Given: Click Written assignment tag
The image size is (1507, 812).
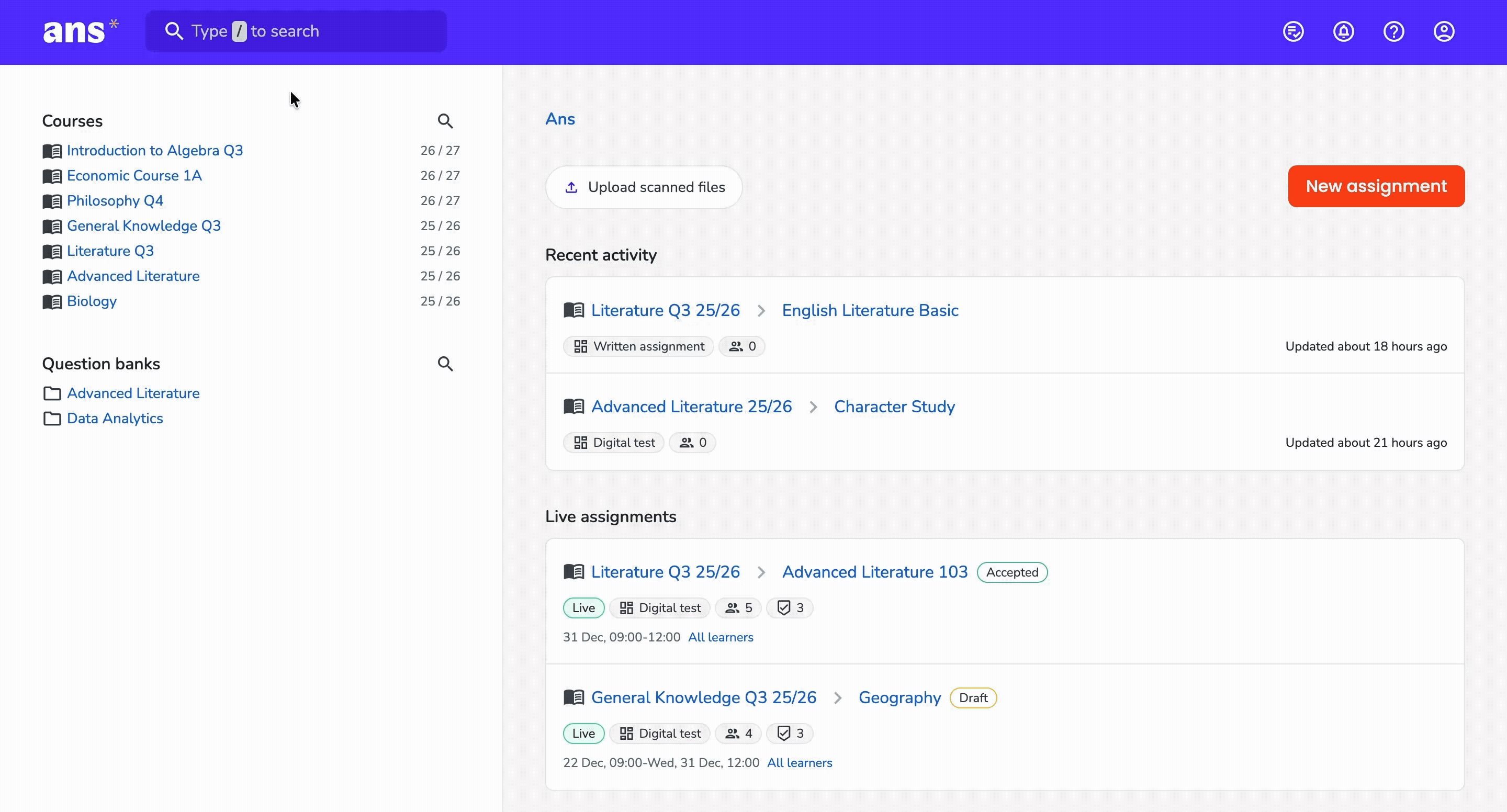Looking at the screenshot, I should point(638,346).
